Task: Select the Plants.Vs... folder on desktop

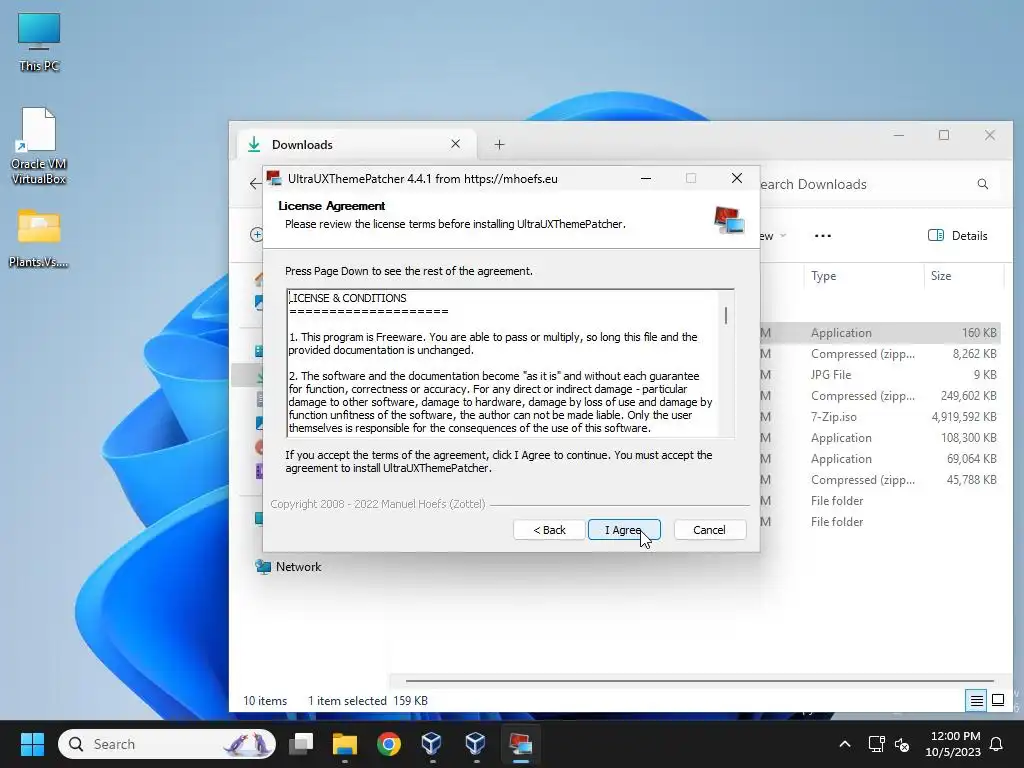Action: point(39,238)
